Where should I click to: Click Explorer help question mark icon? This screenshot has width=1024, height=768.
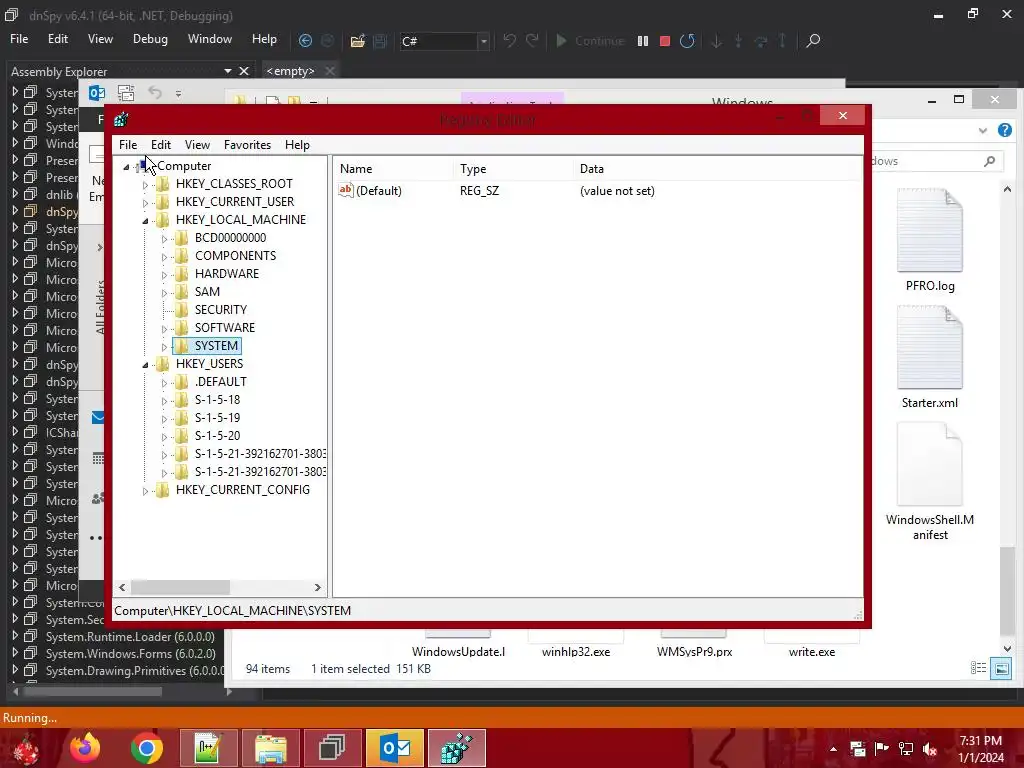point(1004,130)
